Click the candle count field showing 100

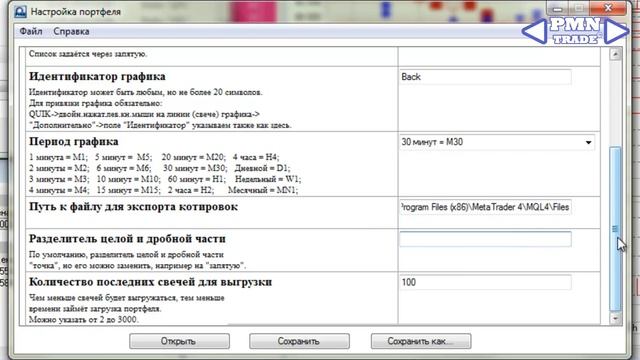click(x=485, y=282)
